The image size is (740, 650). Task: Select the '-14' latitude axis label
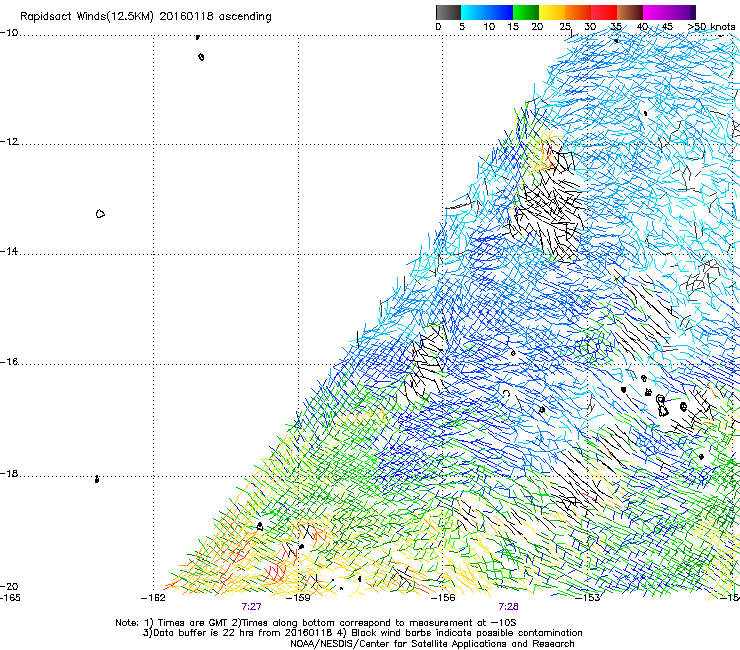9,251
